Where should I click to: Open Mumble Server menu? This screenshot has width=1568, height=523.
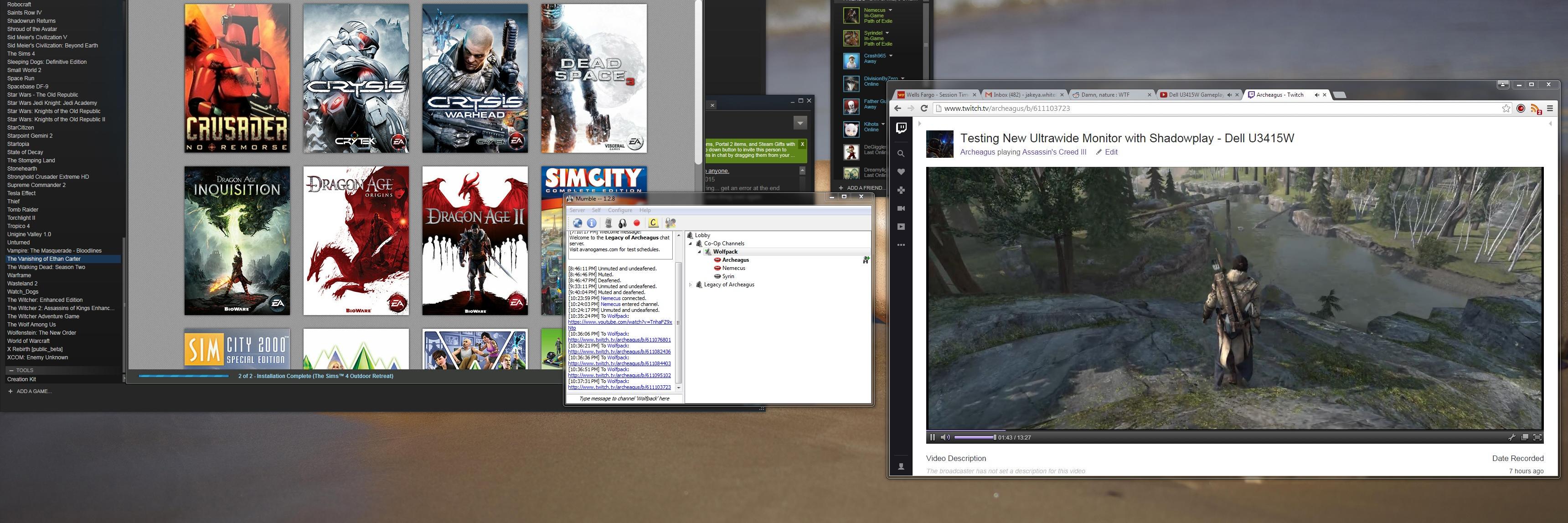point(577,210)
